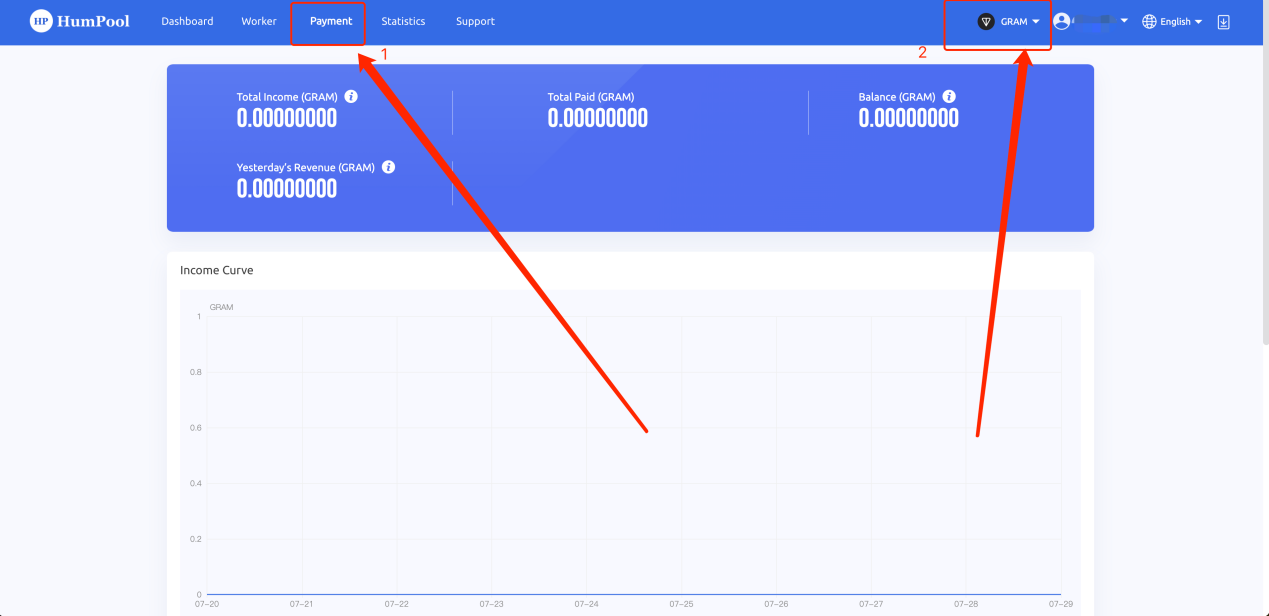
Task: Expand the GRAM coin dropdown arrow
Action: click(x=1036, y=21)
